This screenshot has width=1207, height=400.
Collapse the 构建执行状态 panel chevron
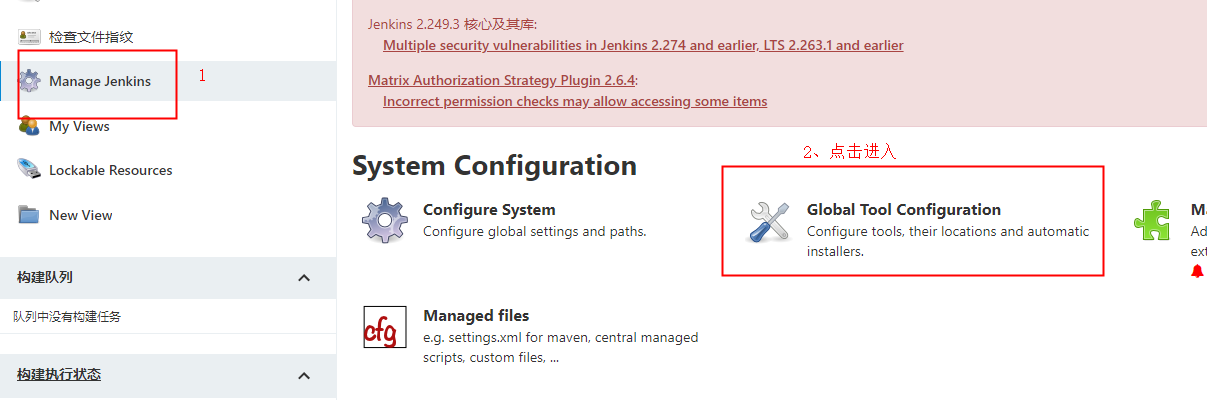click(305, 375)
